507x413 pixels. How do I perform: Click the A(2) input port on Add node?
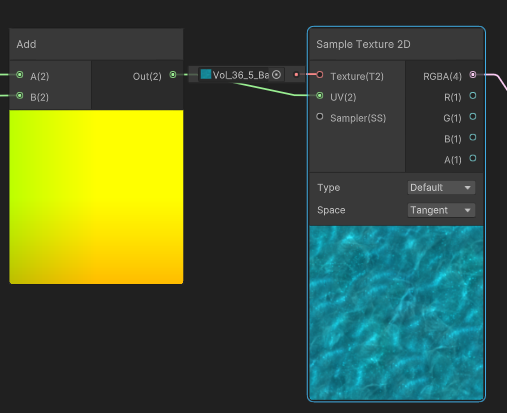[x=20, y=75]
